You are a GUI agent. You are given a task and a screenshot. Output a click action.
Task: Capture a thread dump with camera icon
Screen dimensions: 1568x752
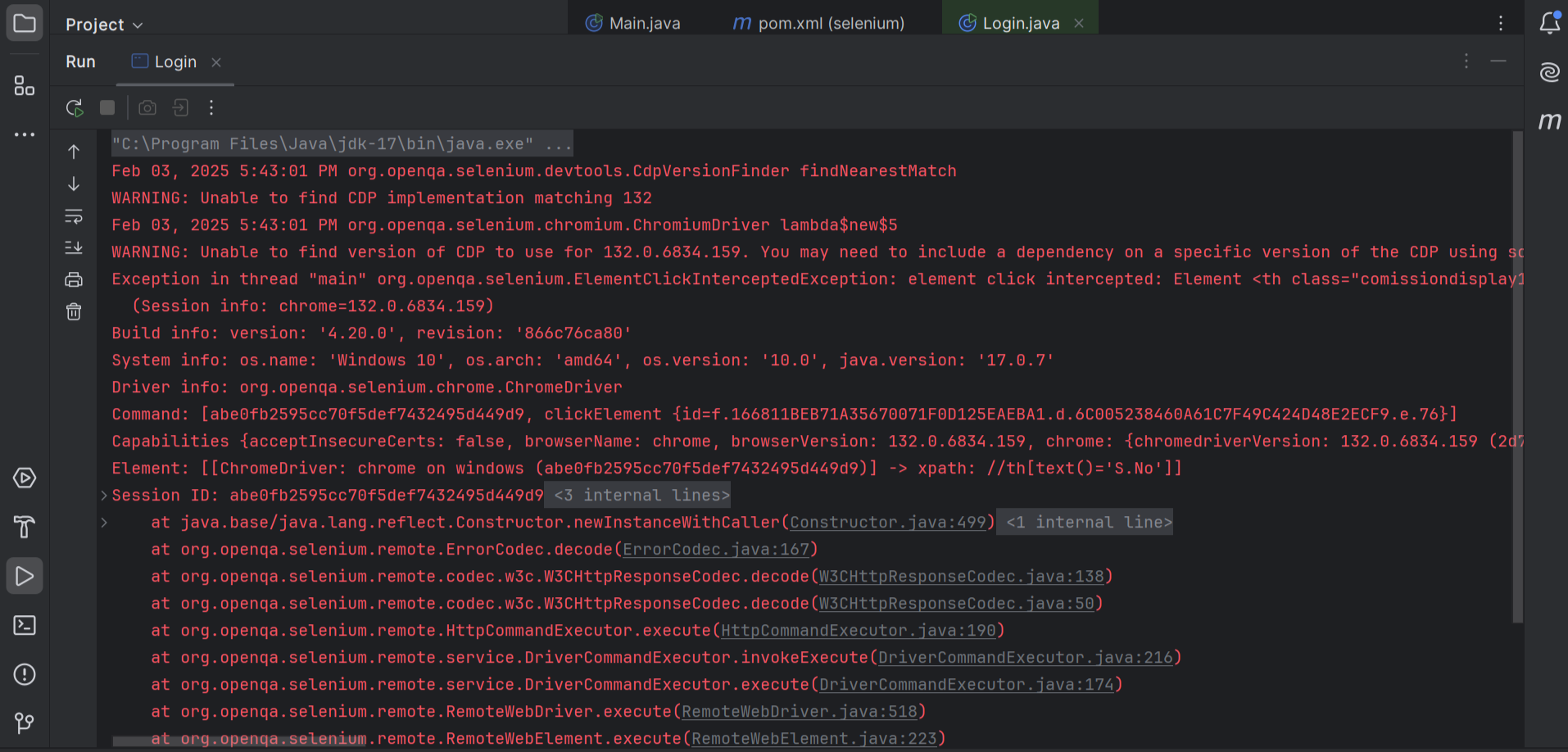coord(147,107)
